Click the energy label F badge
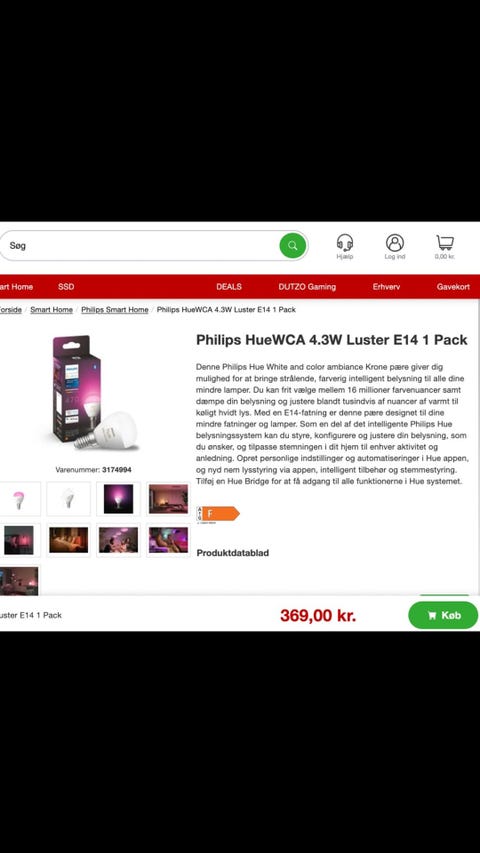This screenshot has width=480, height=853. click(218, 514)
